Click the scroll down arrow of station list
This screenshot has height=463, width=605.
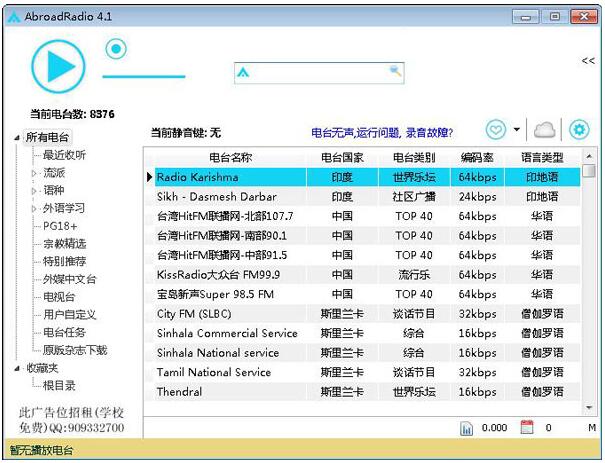point(589,407)
